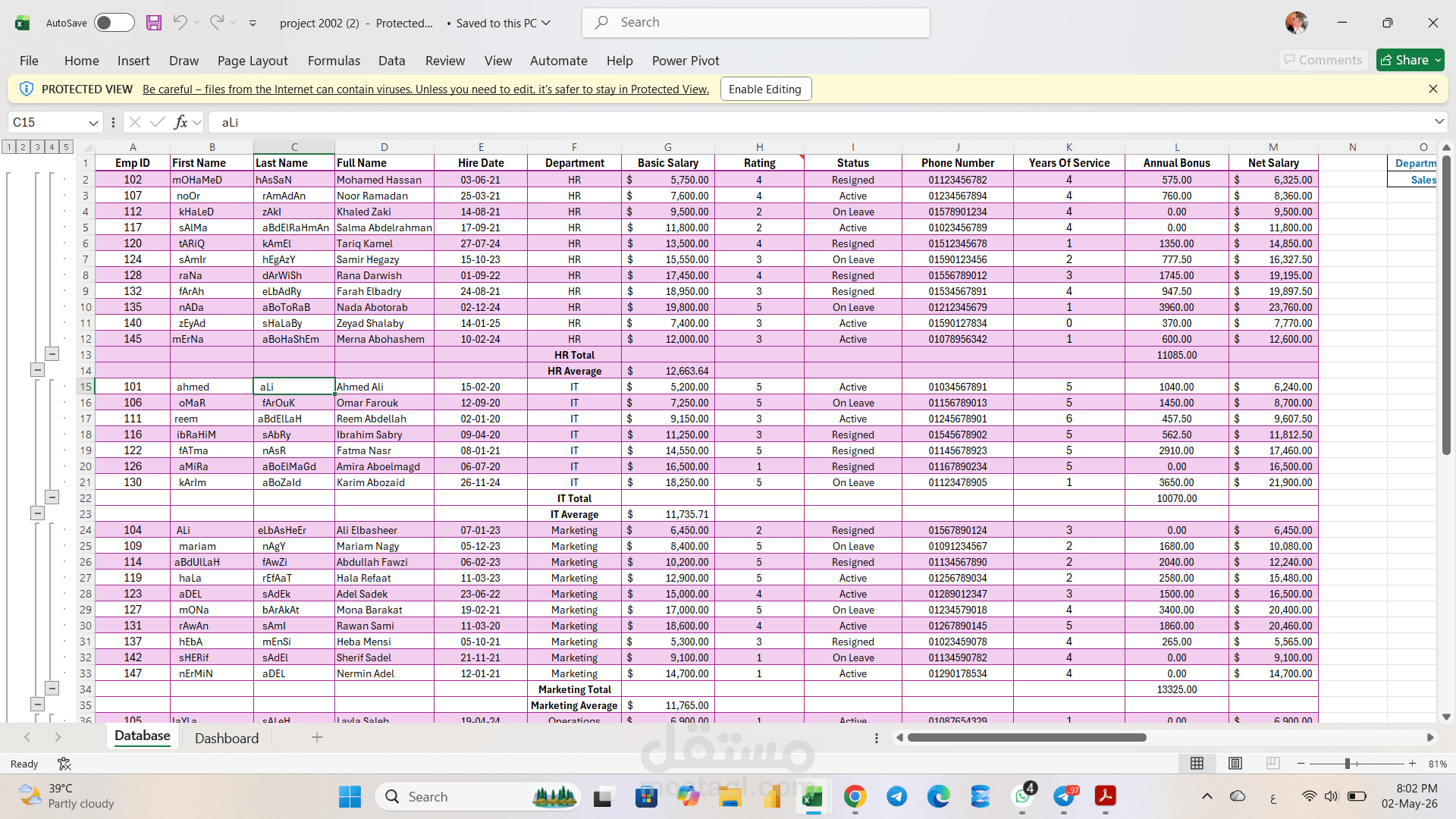Image resolution: width=1456 pixels, height=819 pixels.
Task: Expand the formula bar chevron
Action: coord(1439,122)
